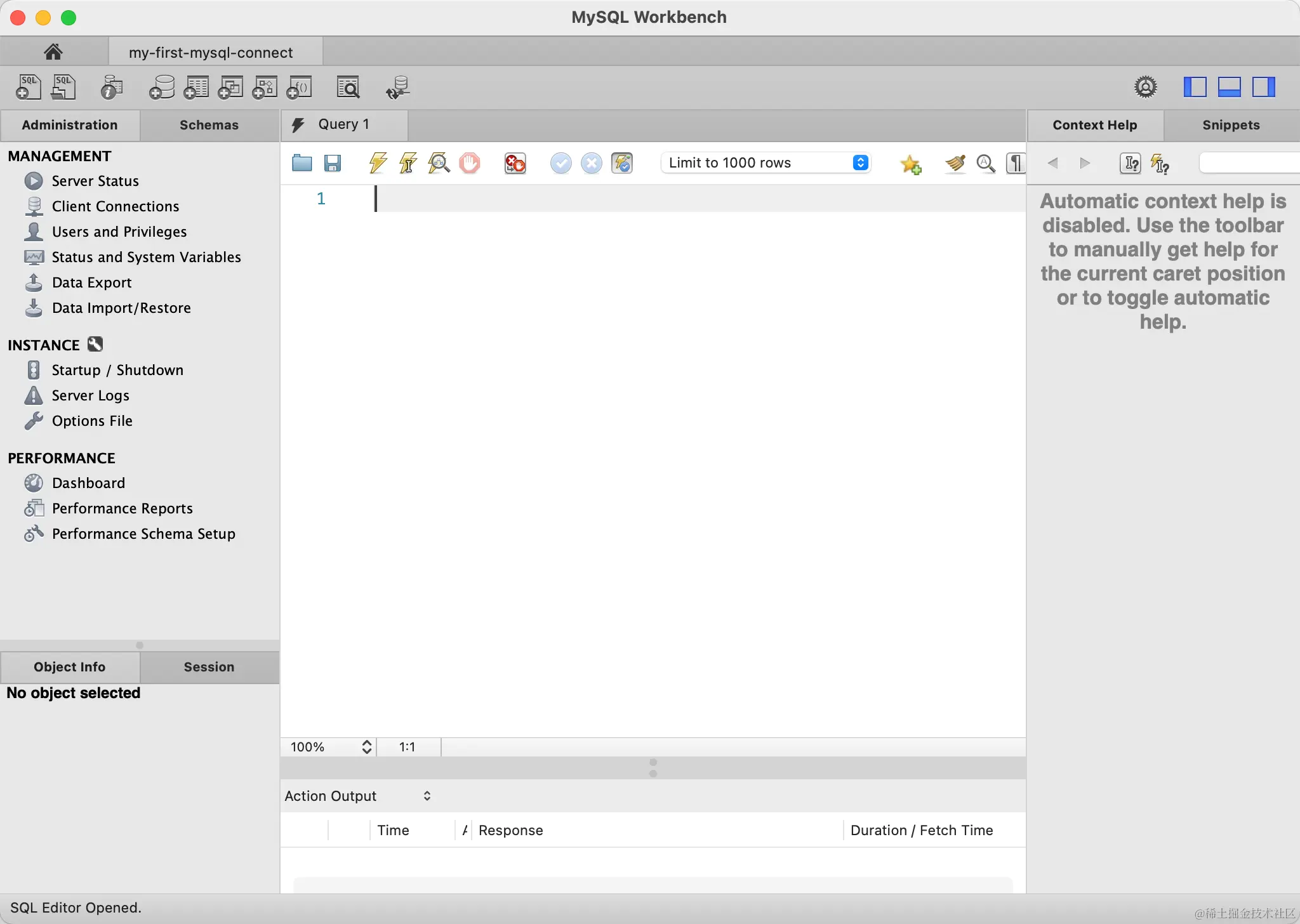
Task: Click the context help search field
Action: click(x=1249, y=163)
